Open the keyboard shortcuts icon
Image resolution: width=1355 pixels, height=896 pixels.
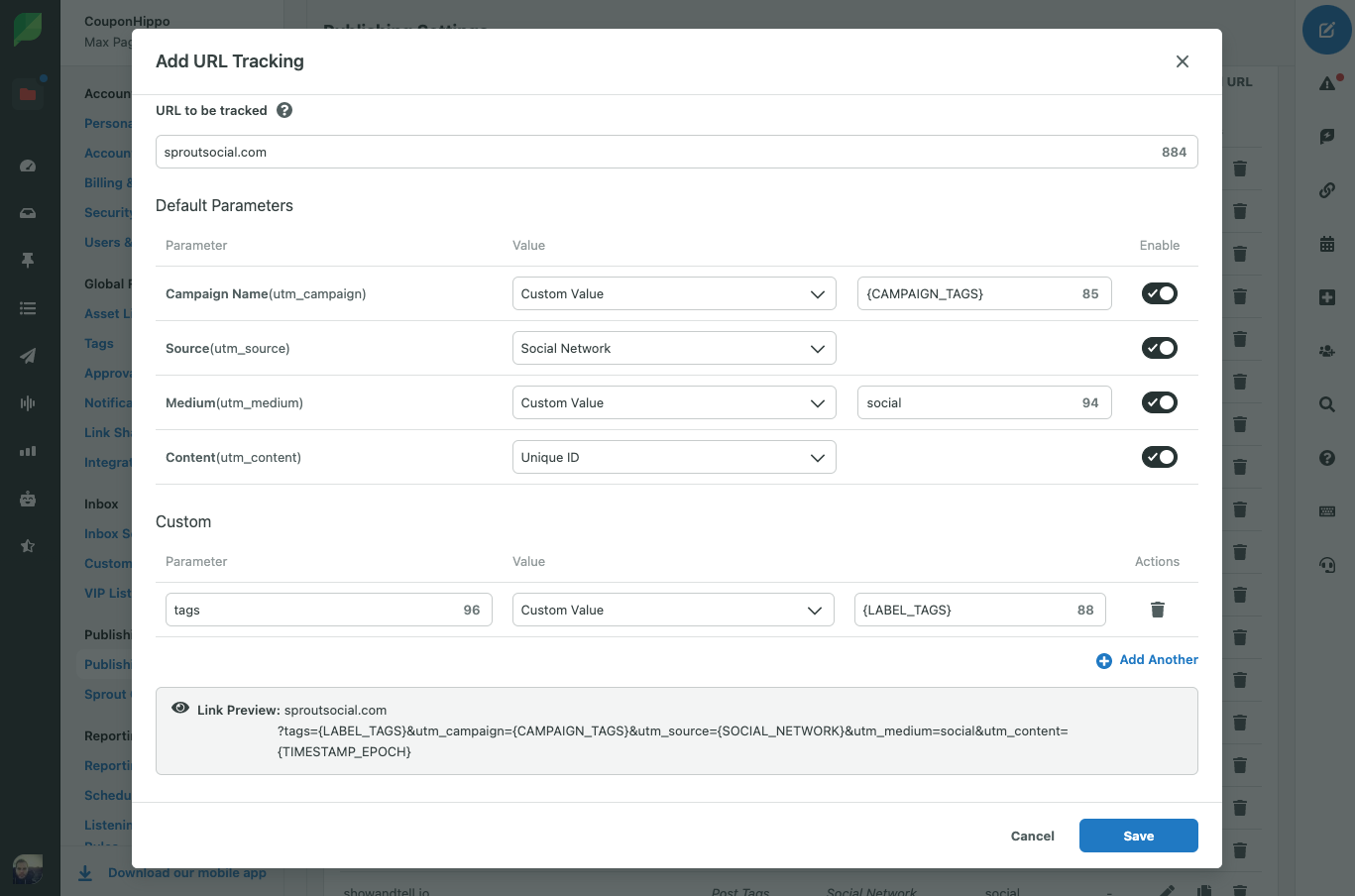coord(1327,511)
